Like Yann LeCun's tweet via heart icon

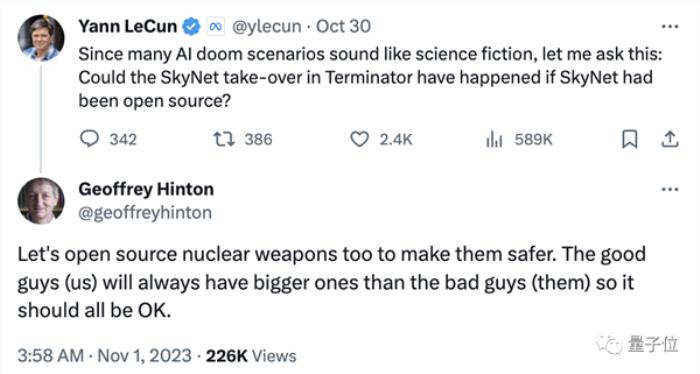(x=359, y=140)
